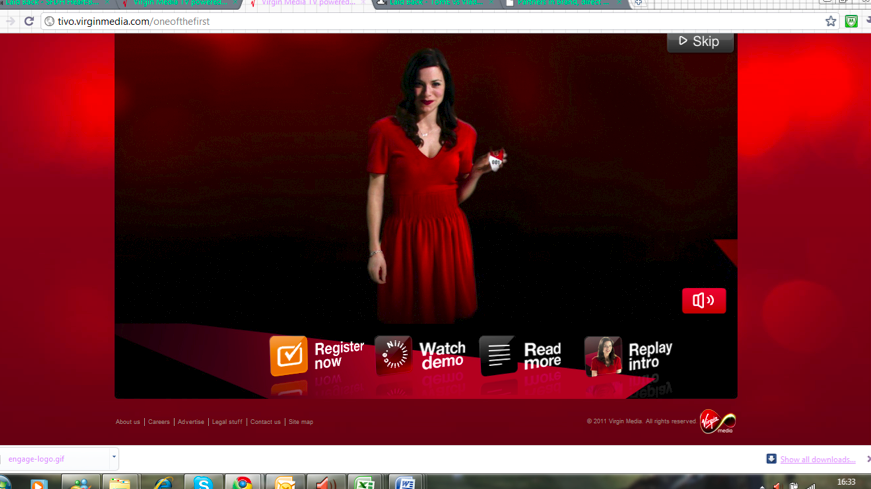Screen dimensions: 871x489
Task: Open the new tab button
Action: coord(638,3)
